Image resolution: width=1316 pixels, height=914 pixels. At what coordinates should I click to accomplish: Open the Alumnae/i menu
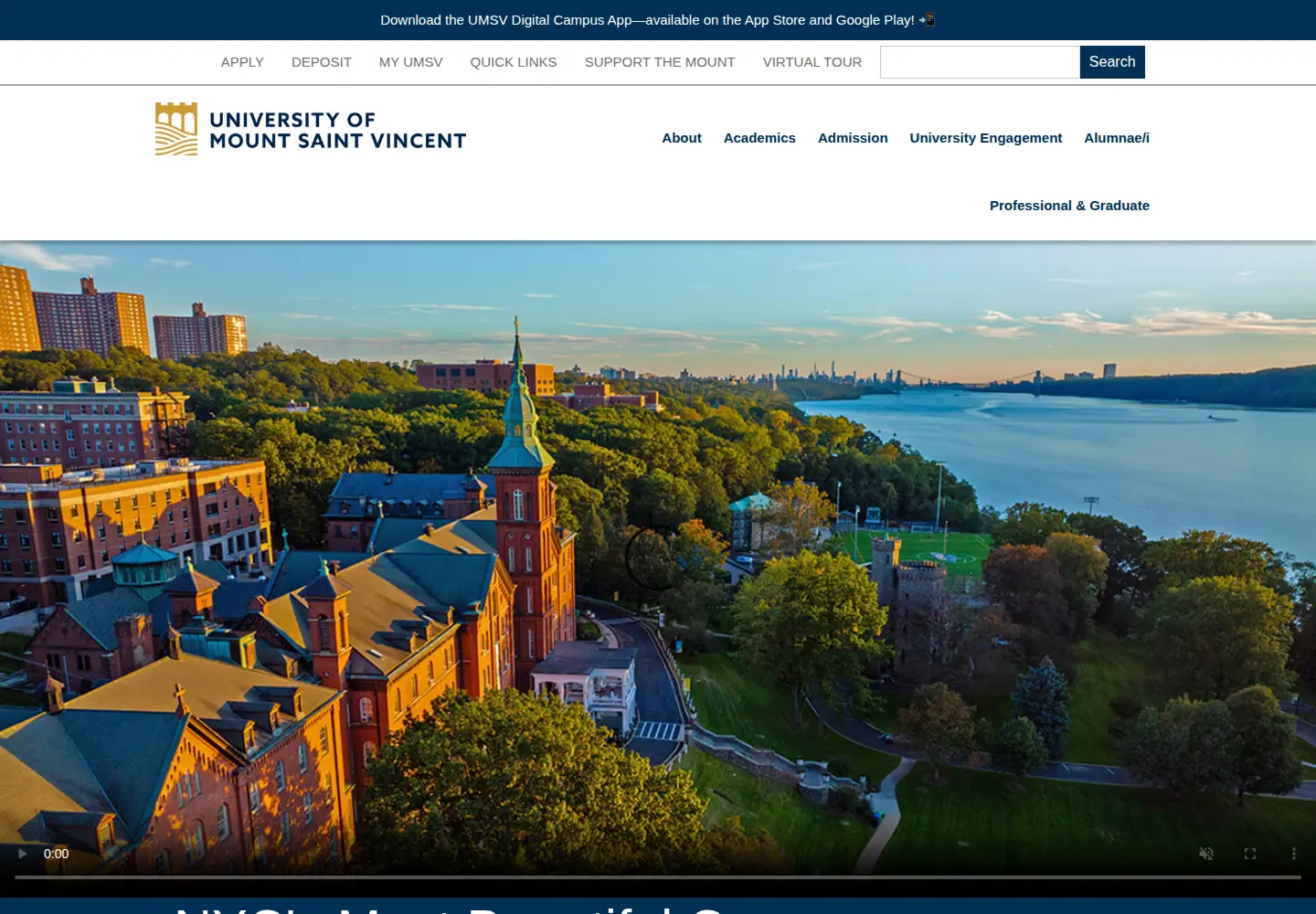pos(1117,138)
